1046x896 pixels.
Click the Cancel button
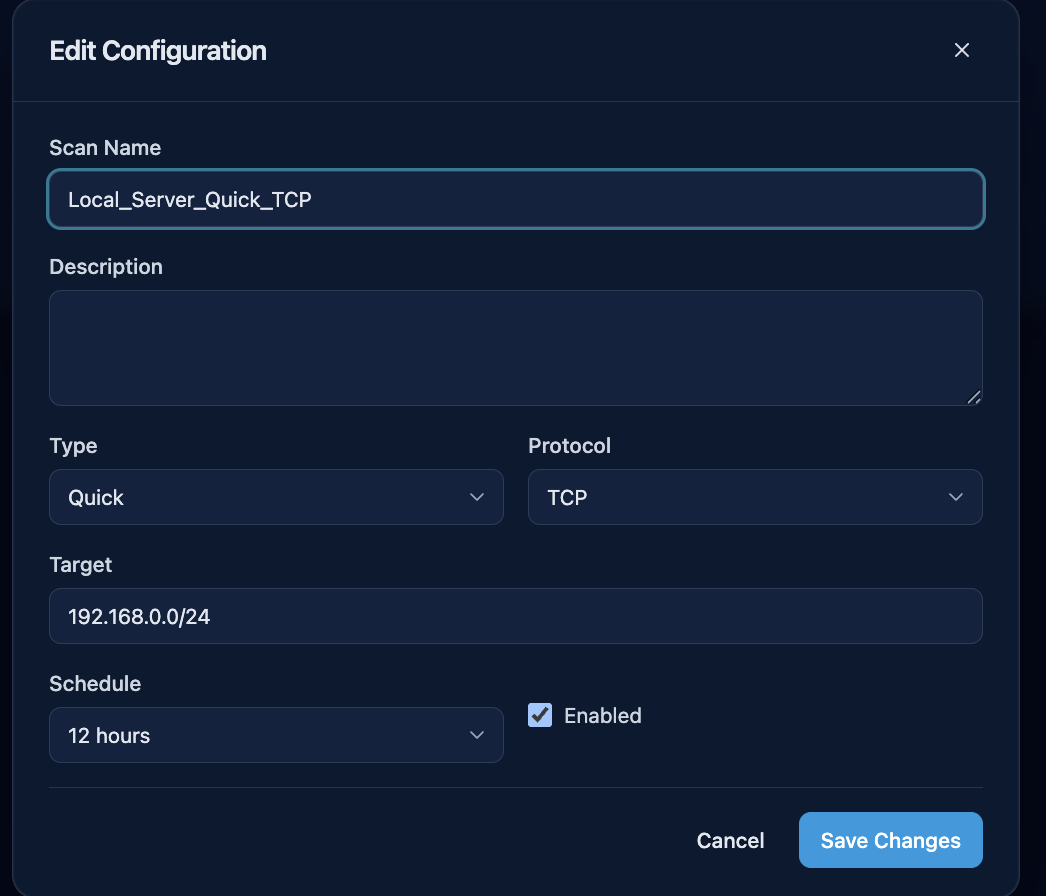[x=730, y=840]
